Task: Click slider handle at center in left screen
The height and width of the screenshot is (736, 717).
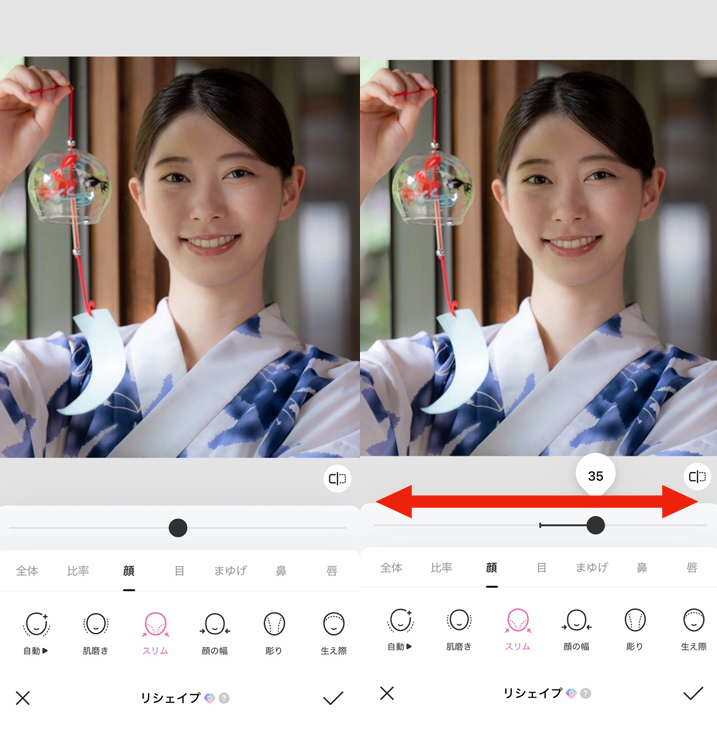Action: [x=178, y=528]
